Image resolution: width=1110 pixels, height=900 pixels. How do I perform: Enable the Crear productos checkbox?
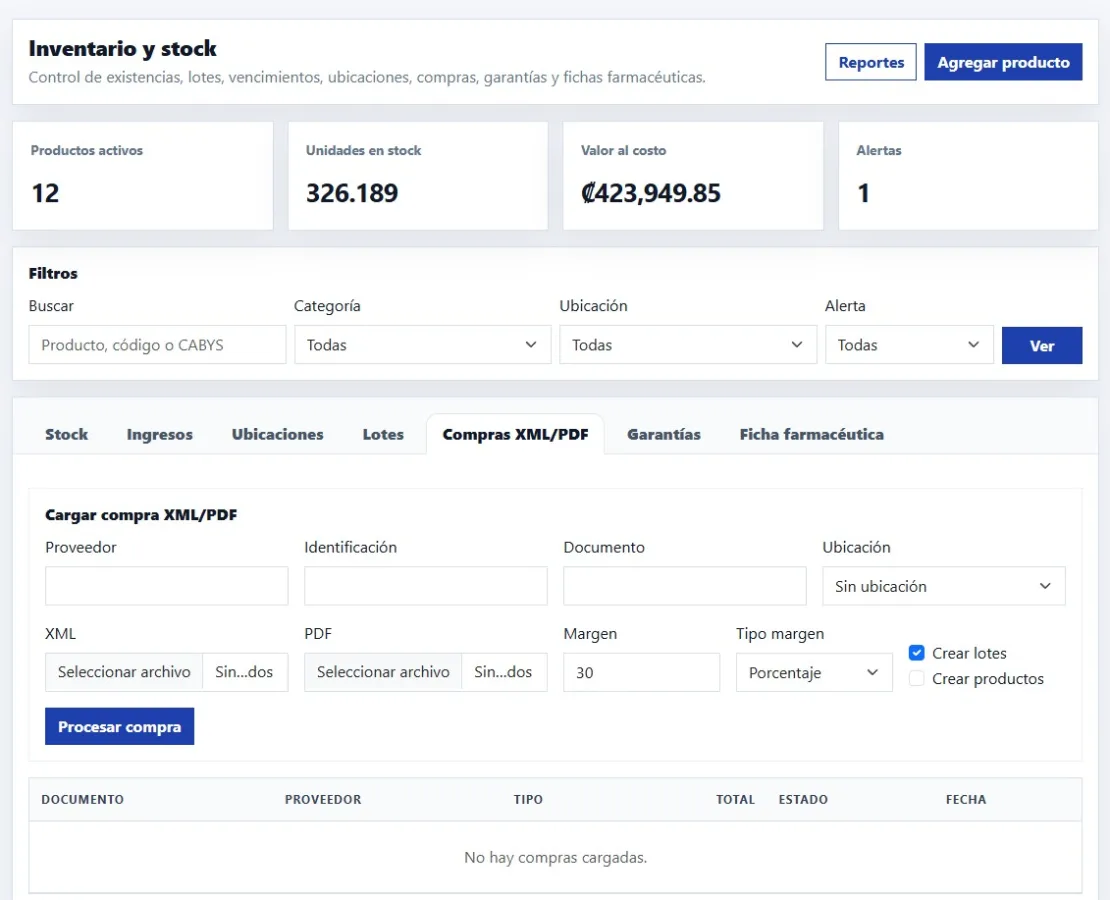coord(916,678)
